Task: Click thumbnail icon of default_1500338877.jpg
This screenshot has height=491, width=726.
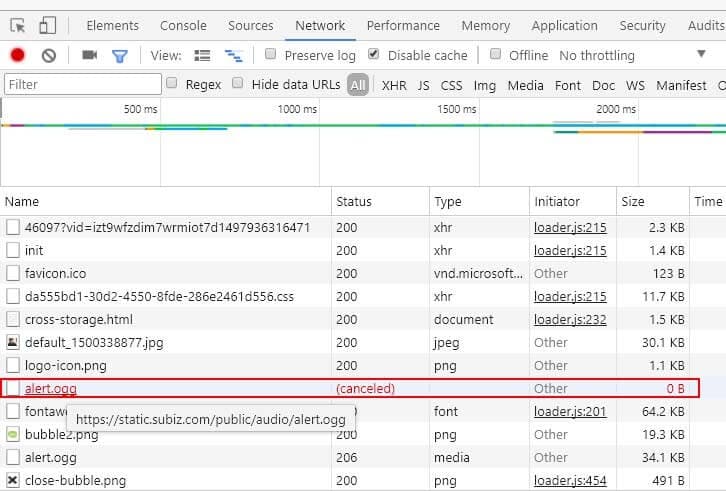Action: point(13,342)
